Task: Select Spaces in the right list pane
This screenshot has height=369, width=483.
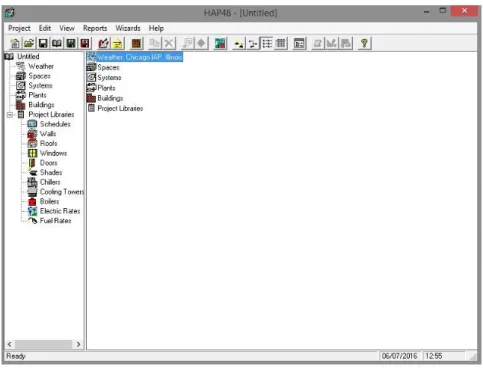Action: (x=108, y=68)
